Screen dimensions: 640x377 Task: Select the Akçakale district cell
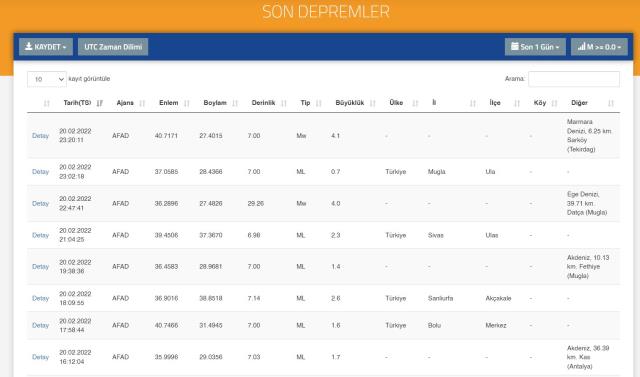pyautogui.click(x=498, y=299)
